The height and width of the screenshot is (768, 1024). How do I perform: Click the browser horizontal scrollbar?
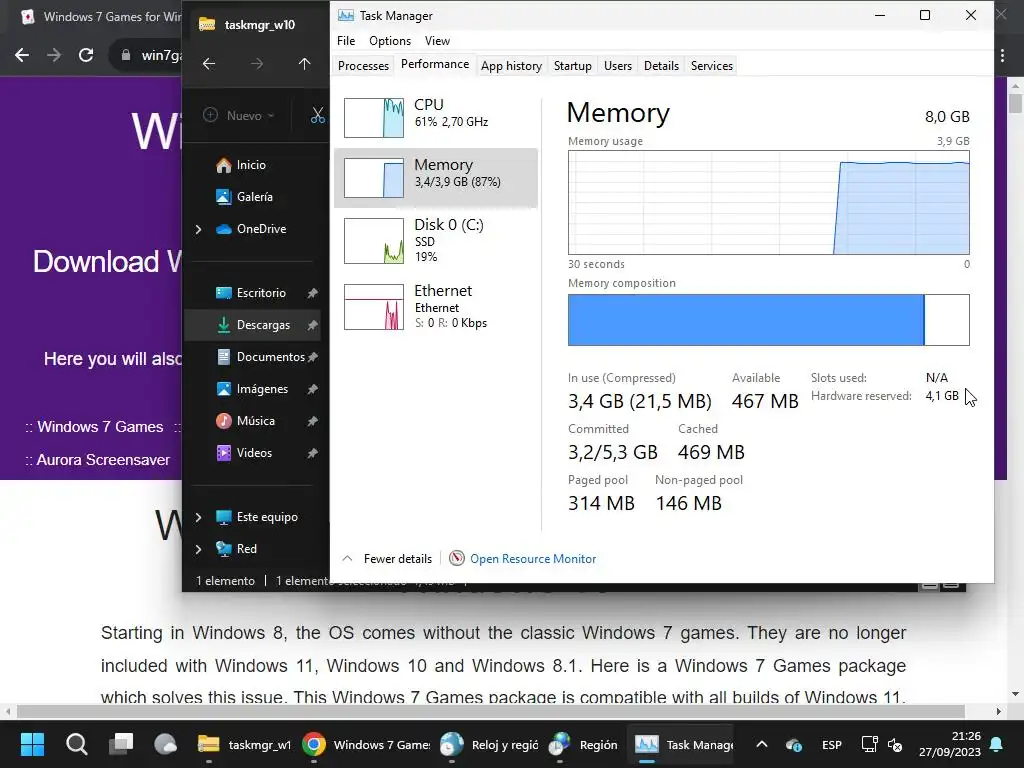coord(490,711)
